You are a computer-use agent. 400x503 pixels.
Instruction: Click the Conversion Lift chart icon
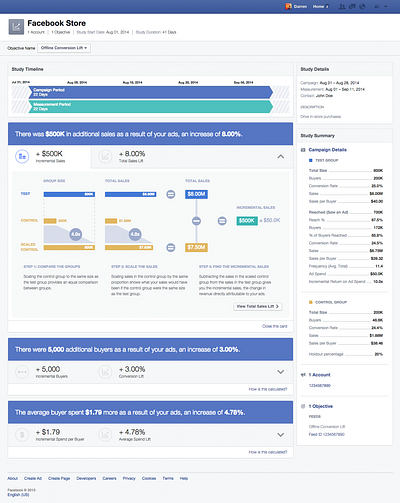[105, 372]
